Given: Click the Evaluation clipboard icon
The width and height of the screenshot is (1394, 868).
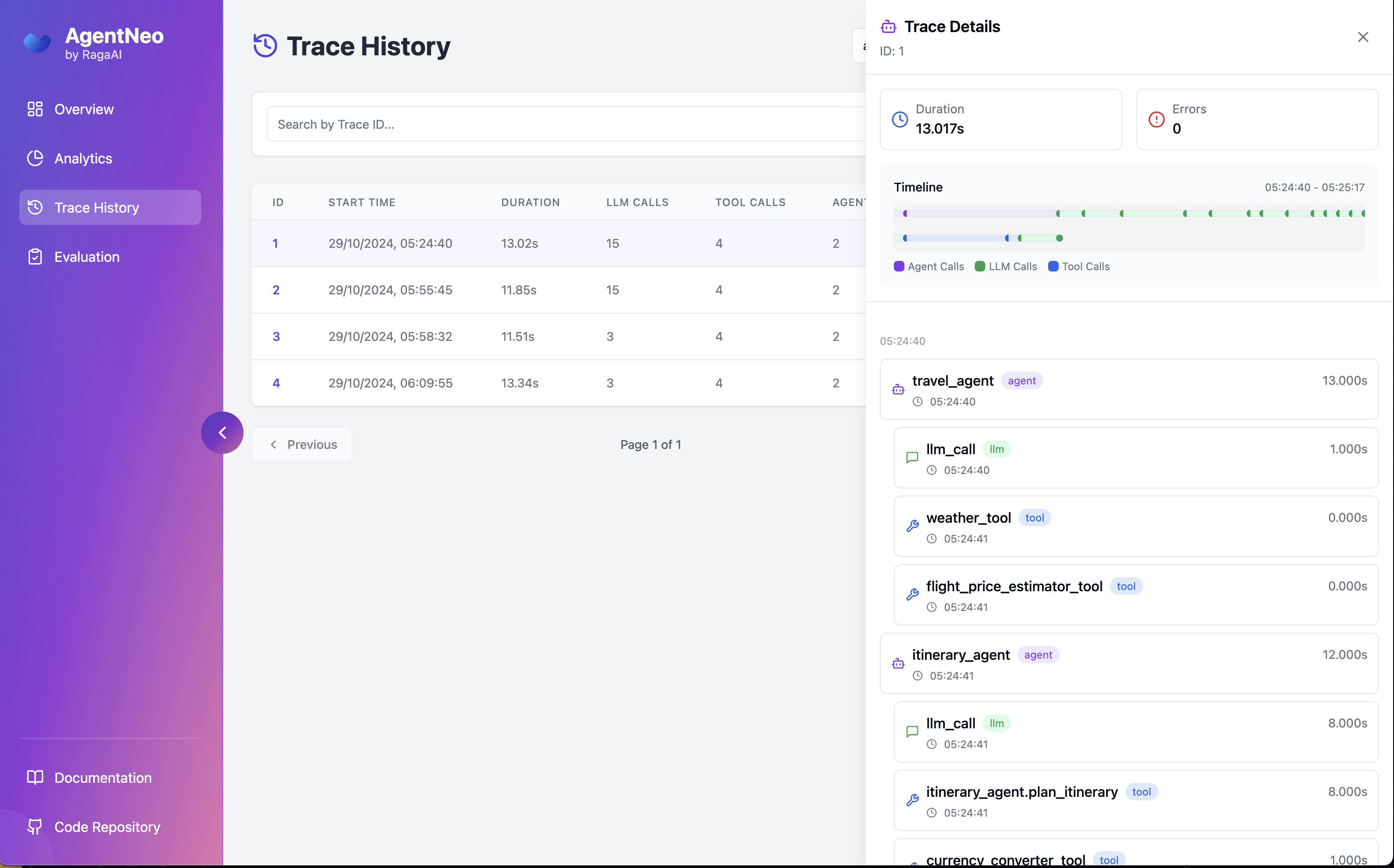Looking at the screenshot, I should (35, 257).
